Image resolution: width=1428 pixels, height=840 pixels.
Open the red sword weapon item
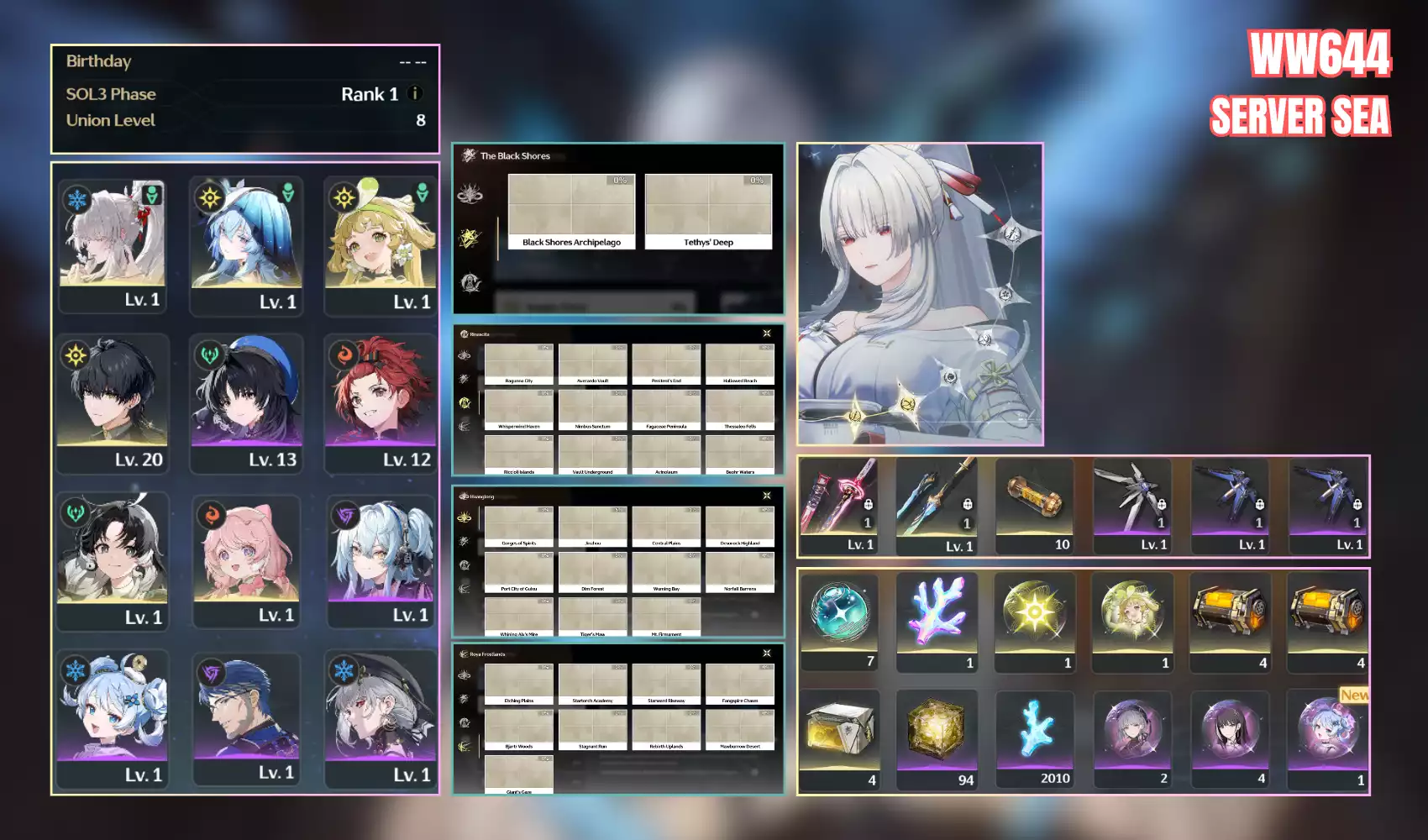838,507
